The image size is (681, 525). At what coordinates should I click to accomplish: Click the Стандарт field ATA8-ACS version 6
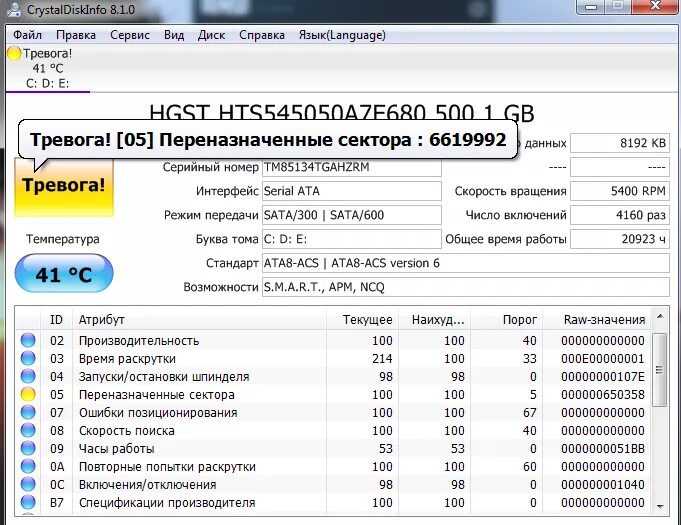pyautogui.click(x=466, y=263)
